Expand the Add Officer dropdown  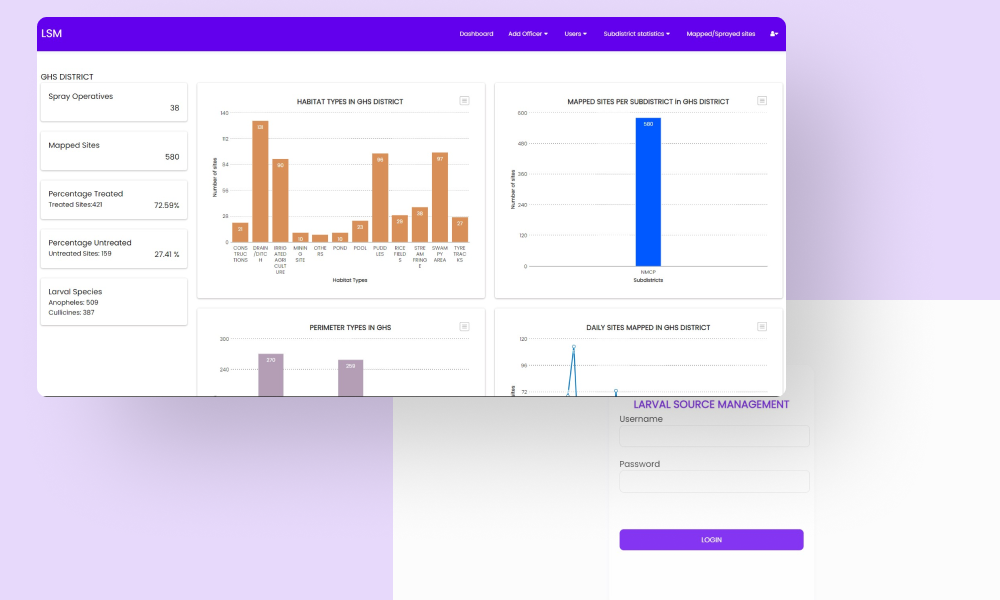(x=527, y=34)
